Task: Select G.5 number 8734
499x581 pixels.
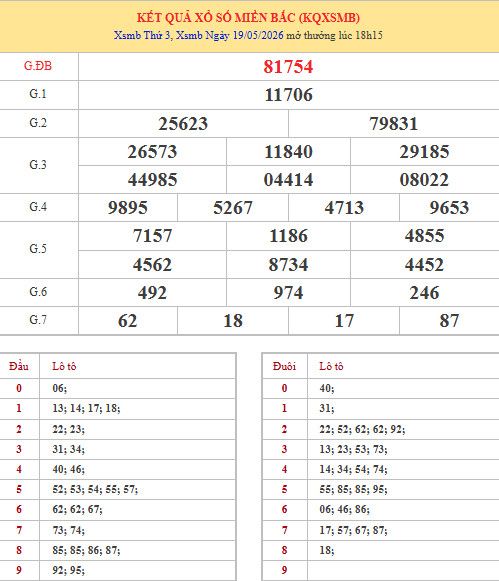Action: 288,265
